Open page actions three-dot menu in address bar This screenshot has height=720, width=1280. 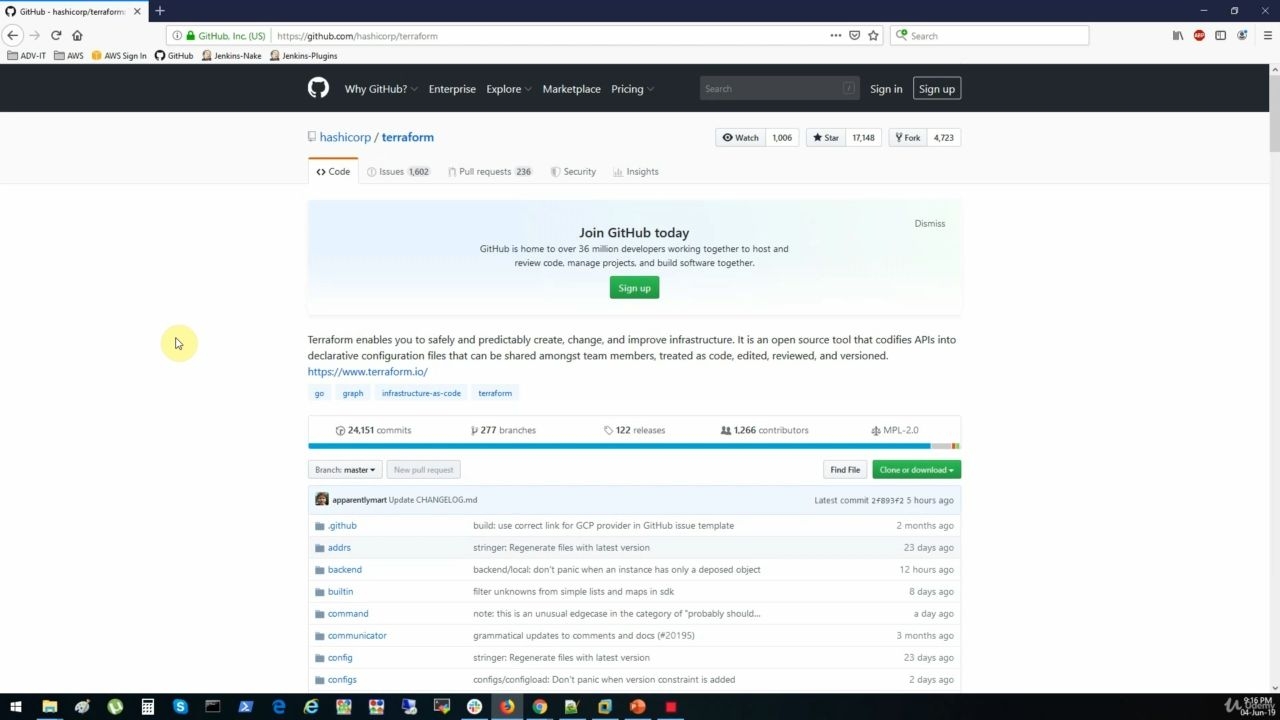[836, 35]
